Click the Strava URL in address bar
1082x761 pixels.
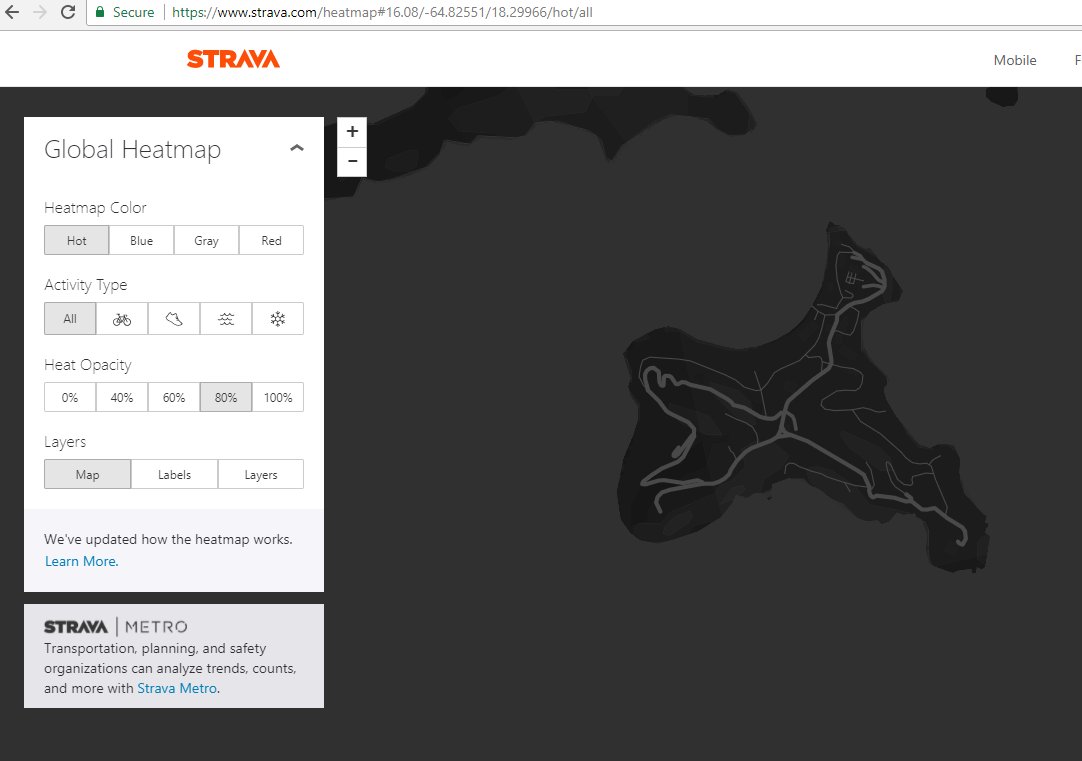(x=382, y=12)
